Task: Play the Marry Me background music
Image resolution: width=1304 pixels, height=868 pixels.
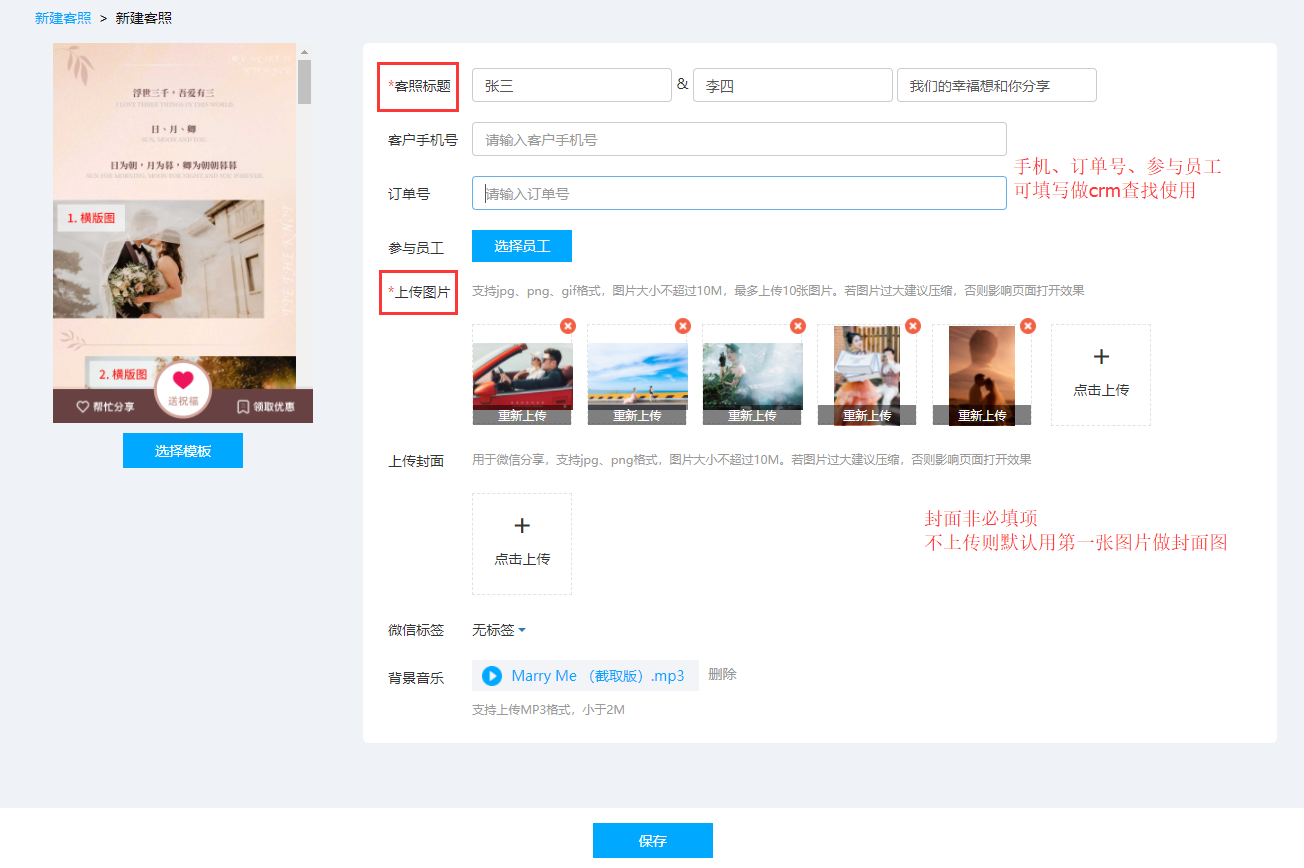Action: (492, 676)
